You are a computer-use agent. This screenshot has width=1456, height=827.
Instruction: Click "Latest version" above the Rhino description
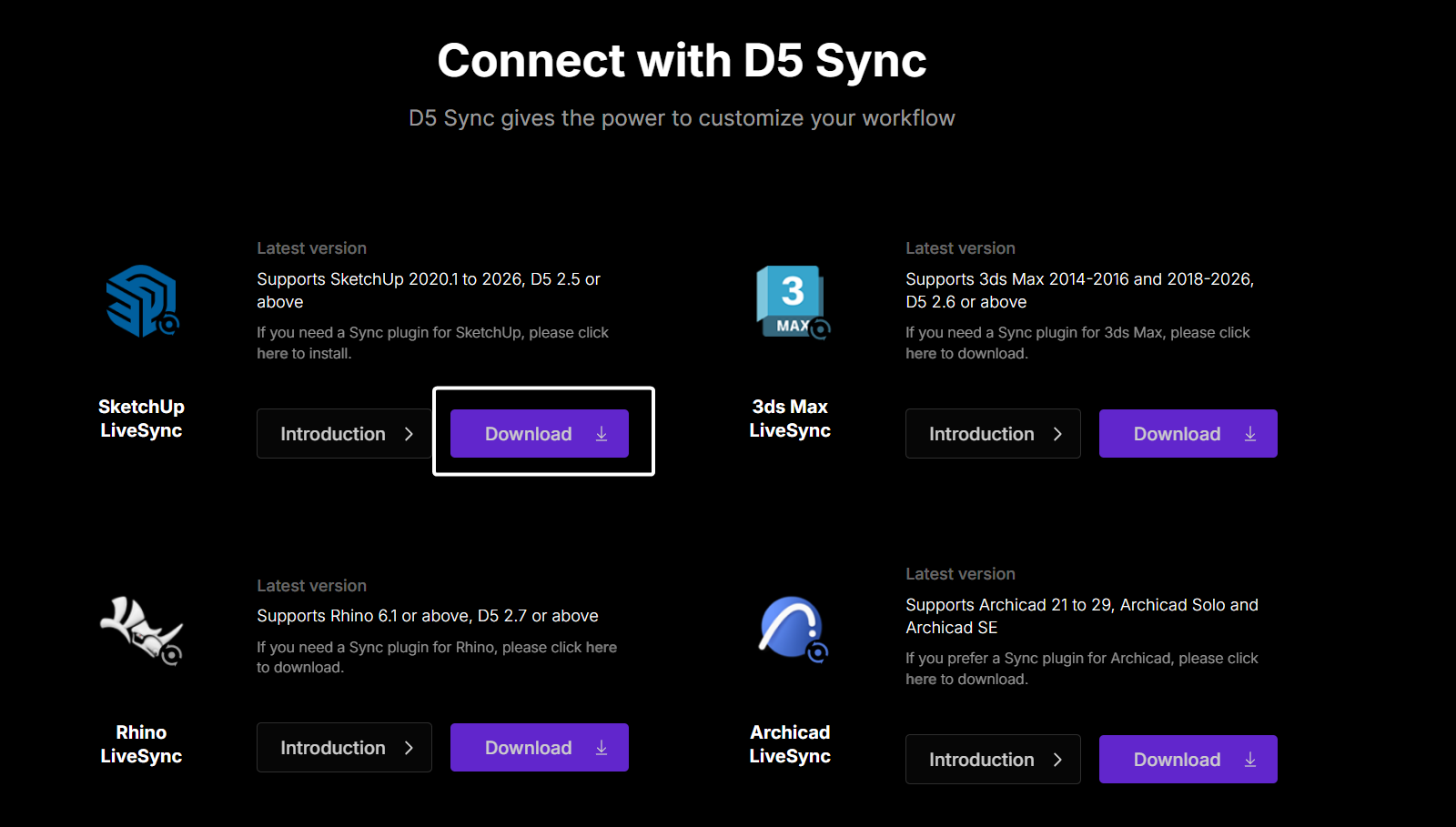[311, 586]
